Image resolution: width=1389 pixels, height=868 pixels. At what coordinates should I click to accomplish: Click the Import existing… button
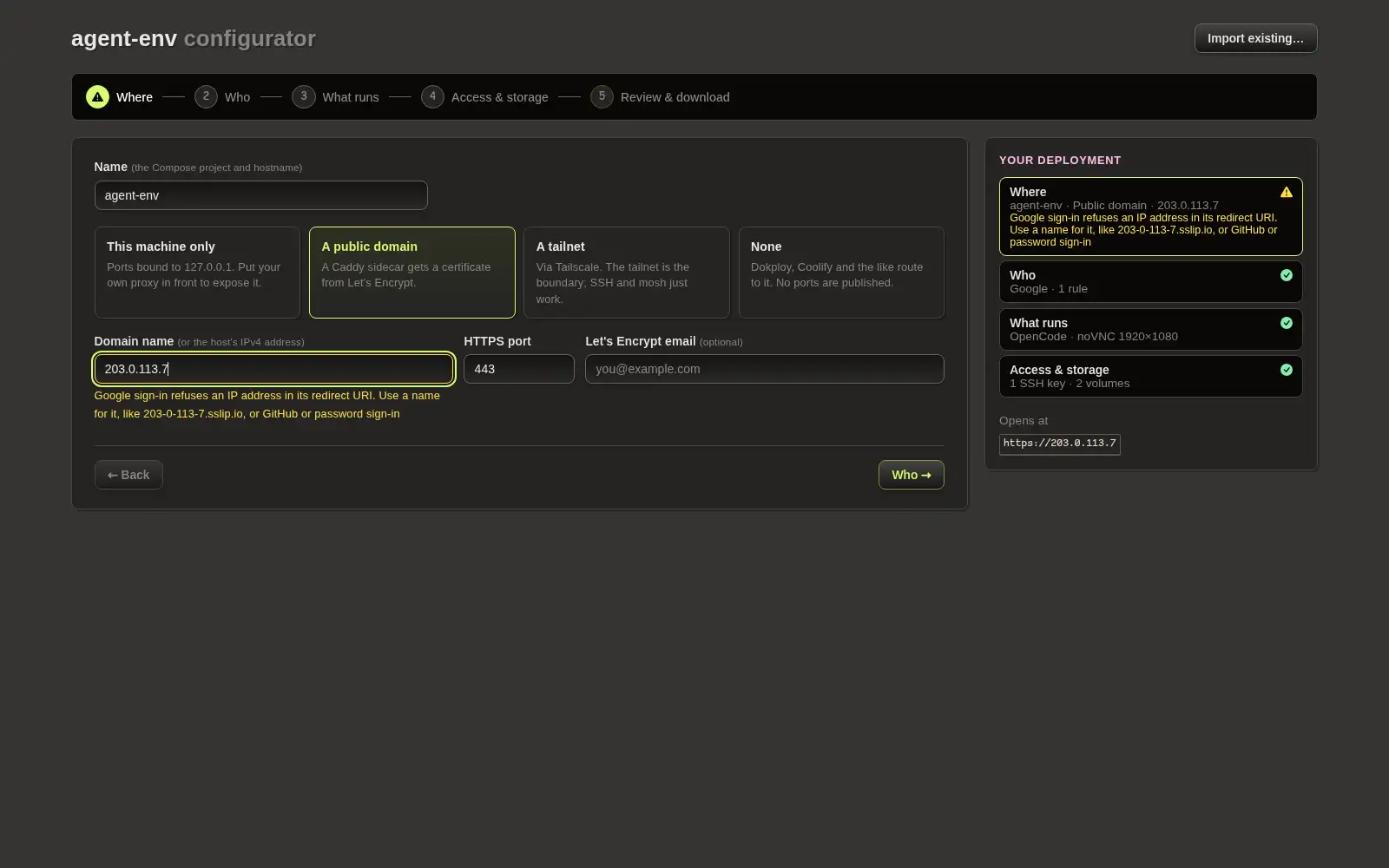point(1255,38)
